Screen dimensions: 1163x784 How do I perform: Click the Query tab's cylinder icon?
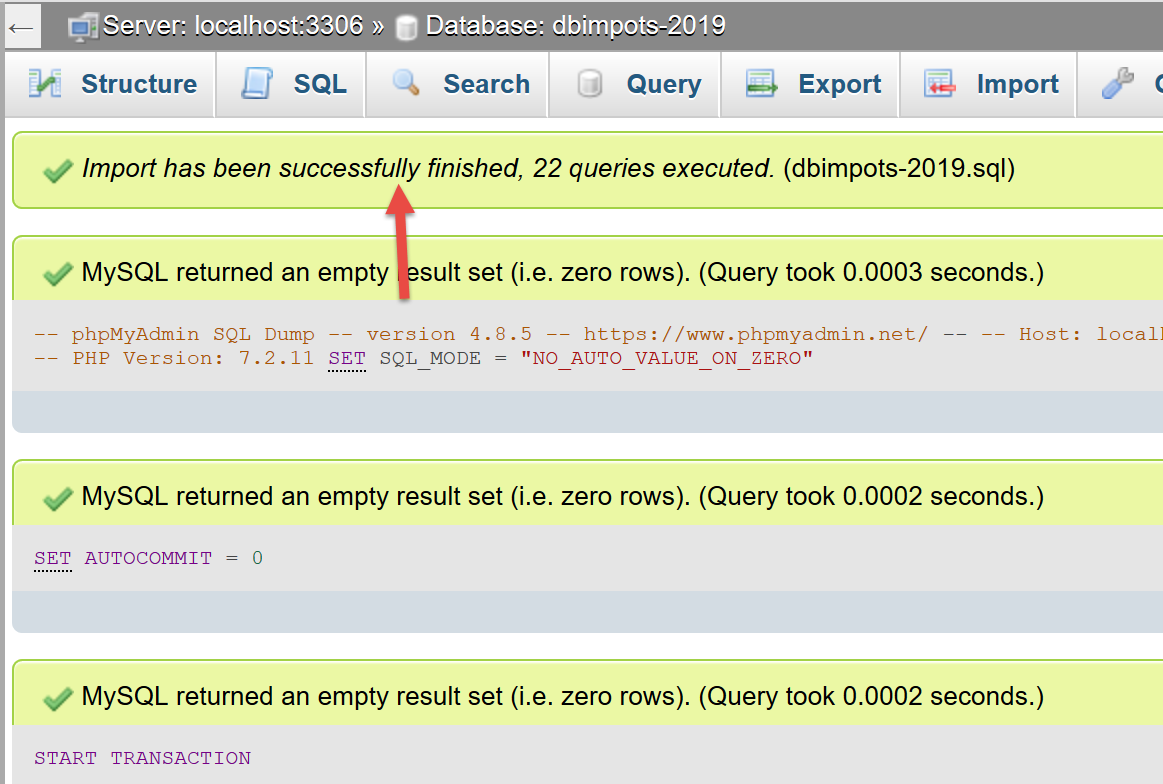(x=590, y=84)
